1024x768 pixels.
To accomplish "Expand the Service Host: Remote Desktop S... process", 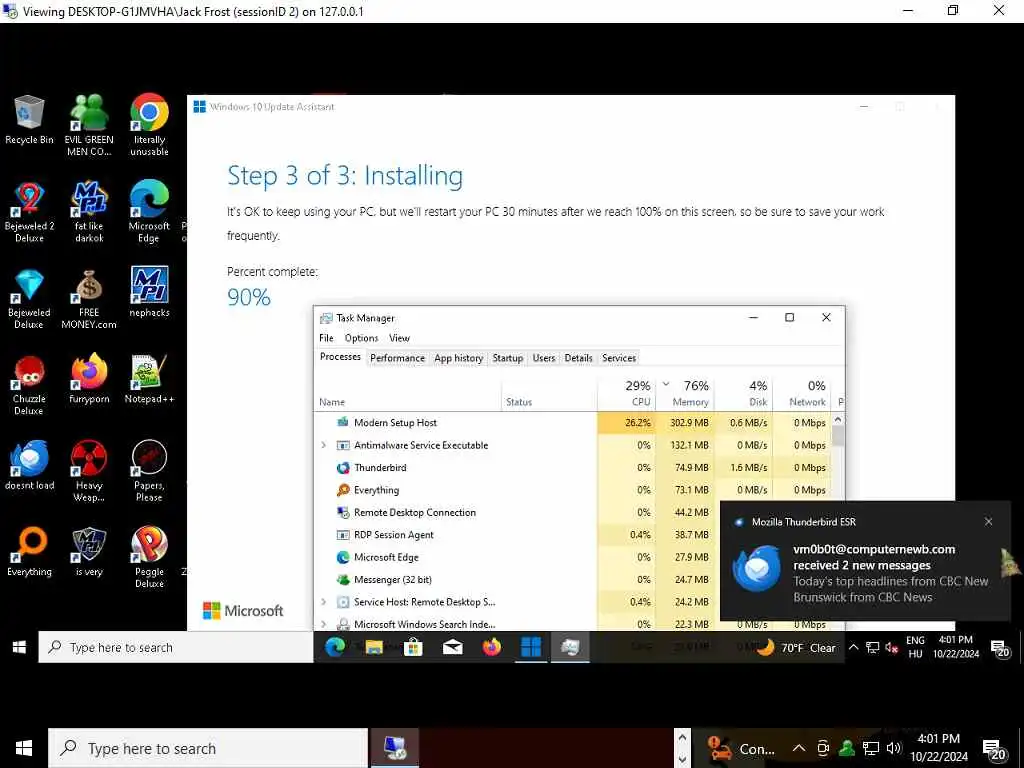I will pos(324,601).
